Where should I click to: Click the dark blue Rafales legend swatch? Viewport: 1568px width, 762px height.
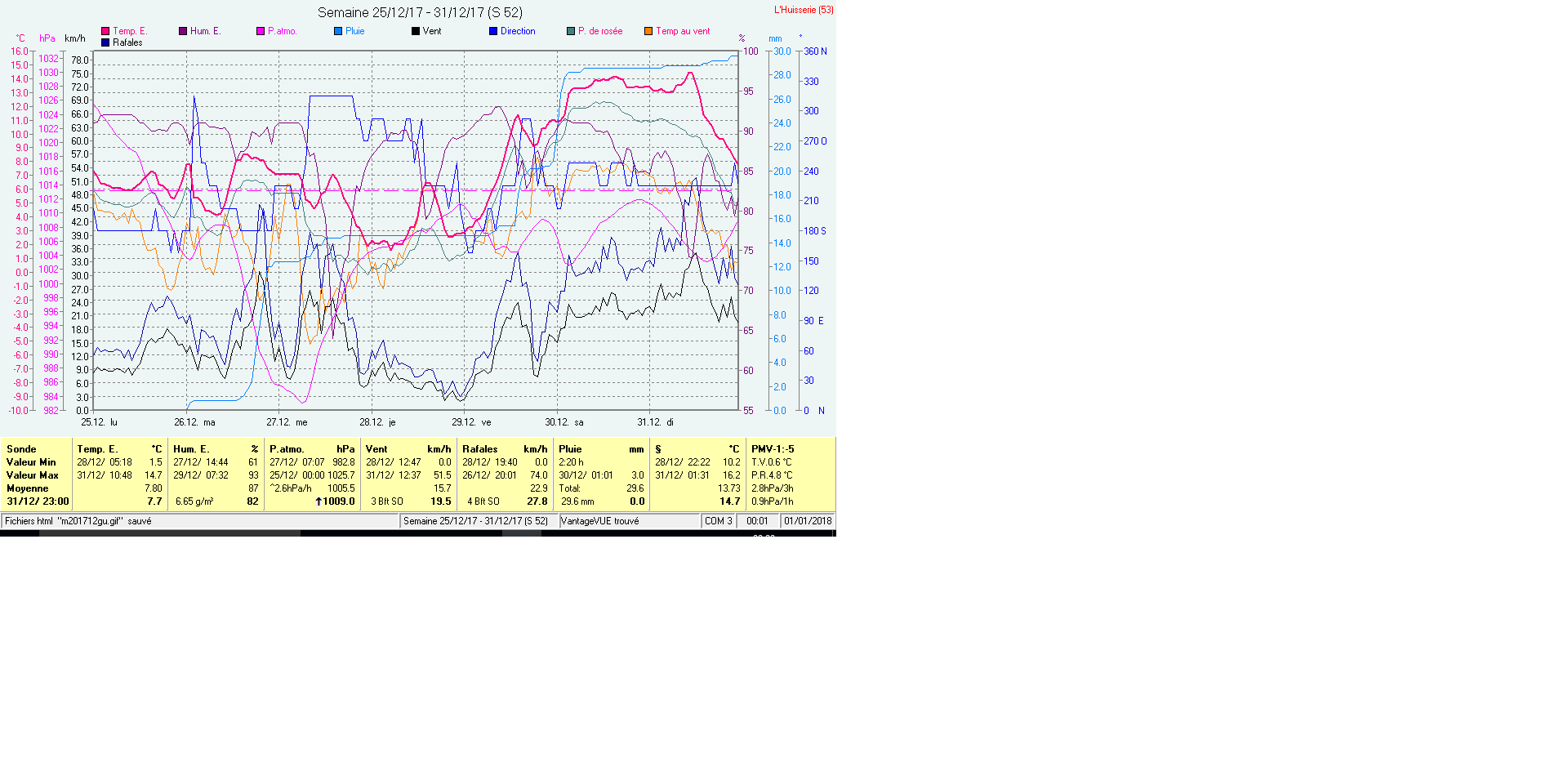click(x=105, y=42)
